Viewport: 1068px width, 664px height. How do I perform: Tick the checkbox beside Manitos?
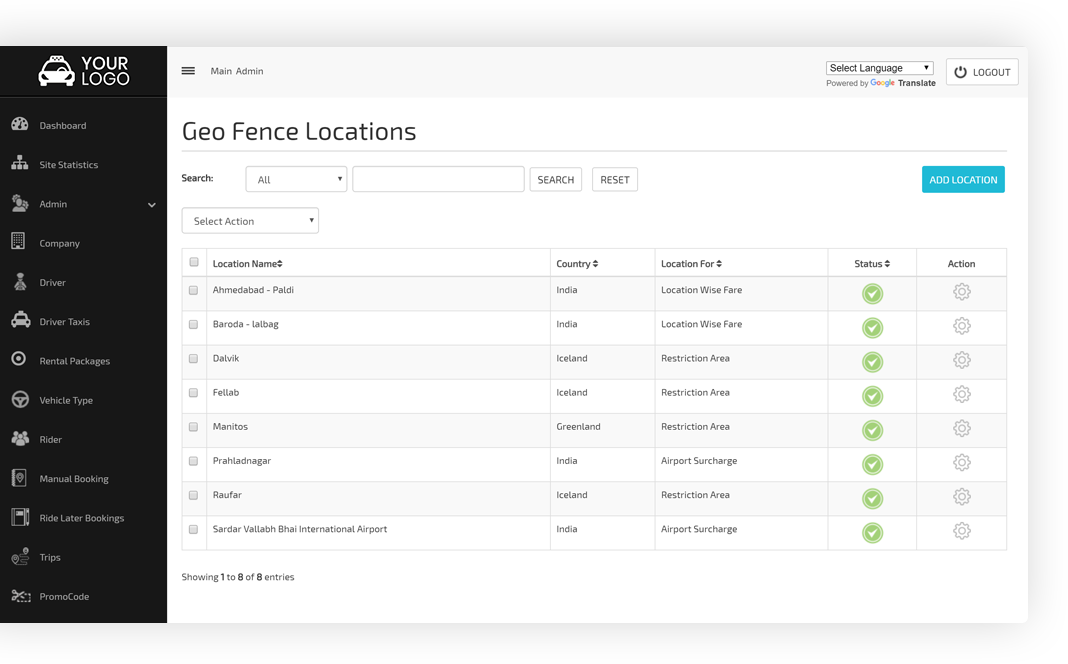193,428
